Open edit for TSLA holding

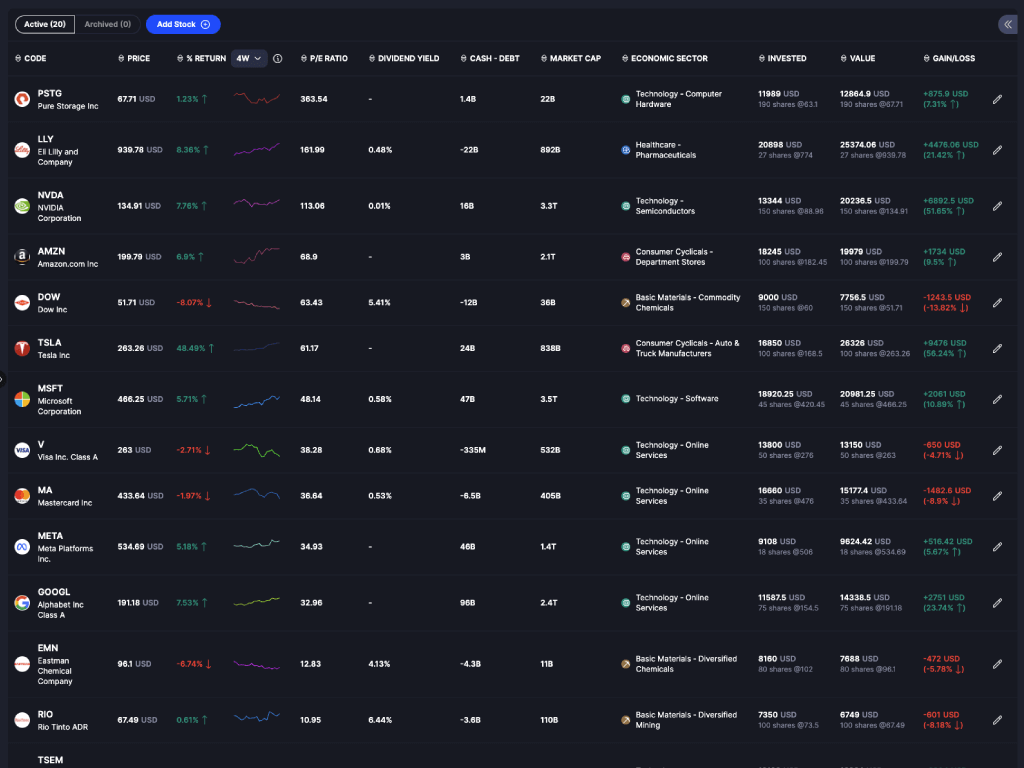coord(997,349)
